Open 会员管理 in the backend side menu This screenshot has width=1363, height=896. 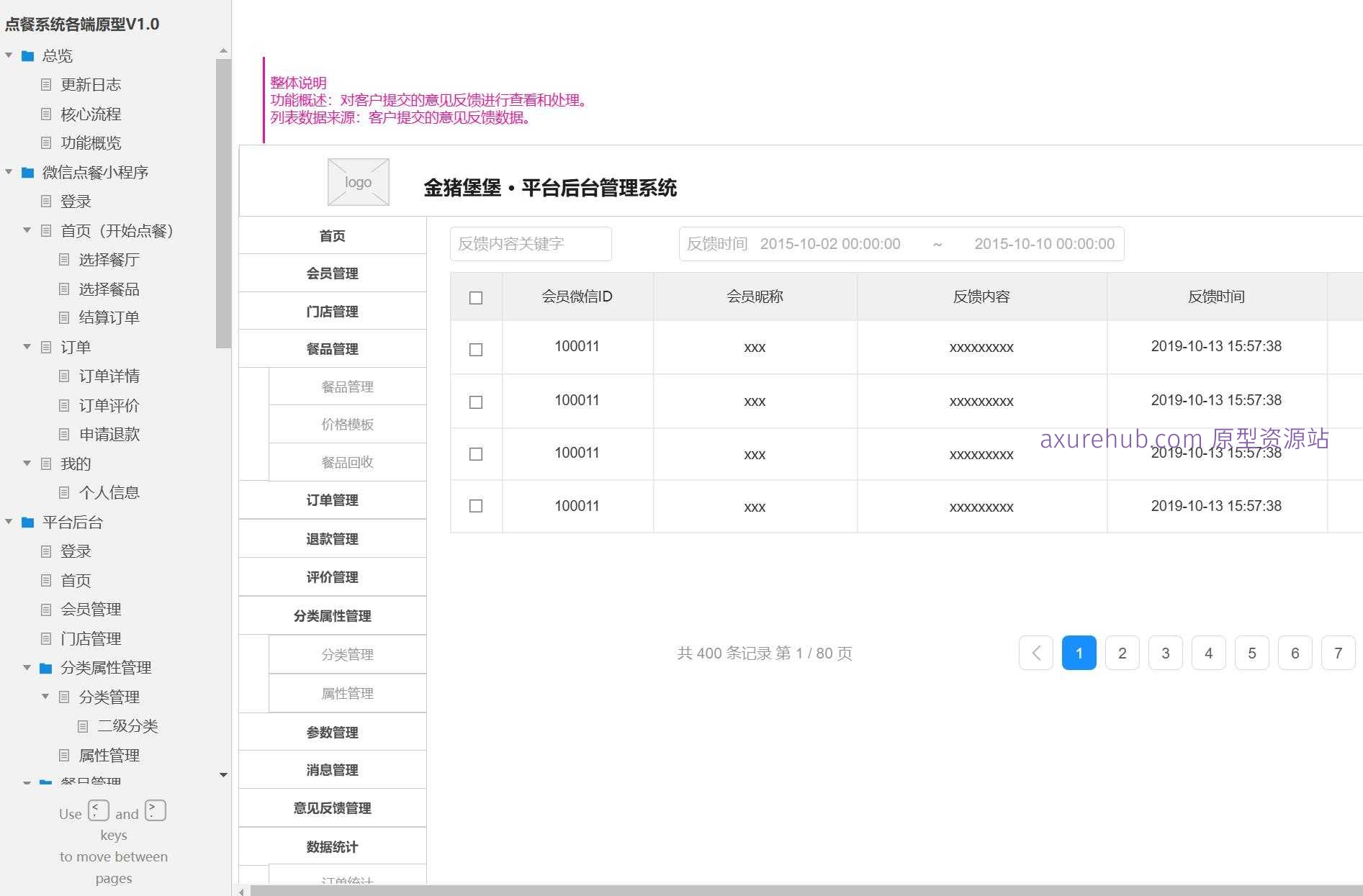(x=333, y=273)
